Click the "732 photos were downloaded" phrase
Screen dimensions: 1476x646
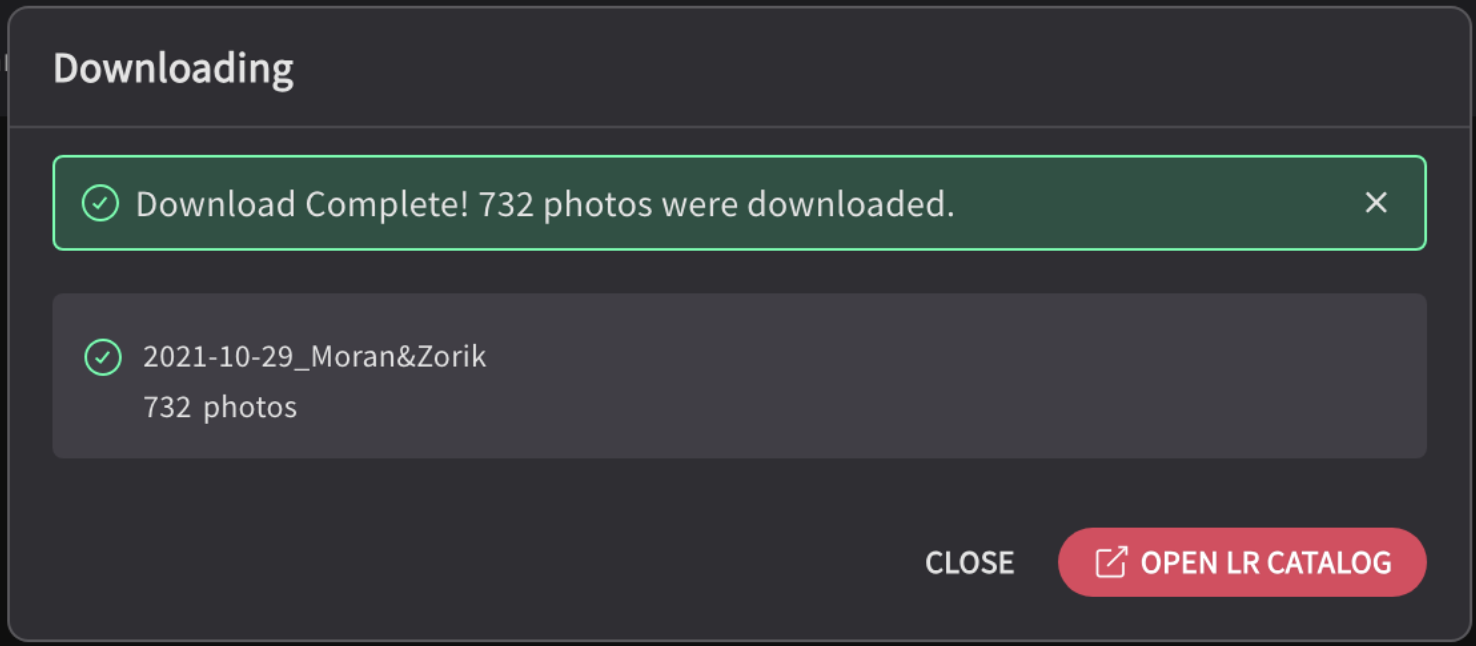716,204
